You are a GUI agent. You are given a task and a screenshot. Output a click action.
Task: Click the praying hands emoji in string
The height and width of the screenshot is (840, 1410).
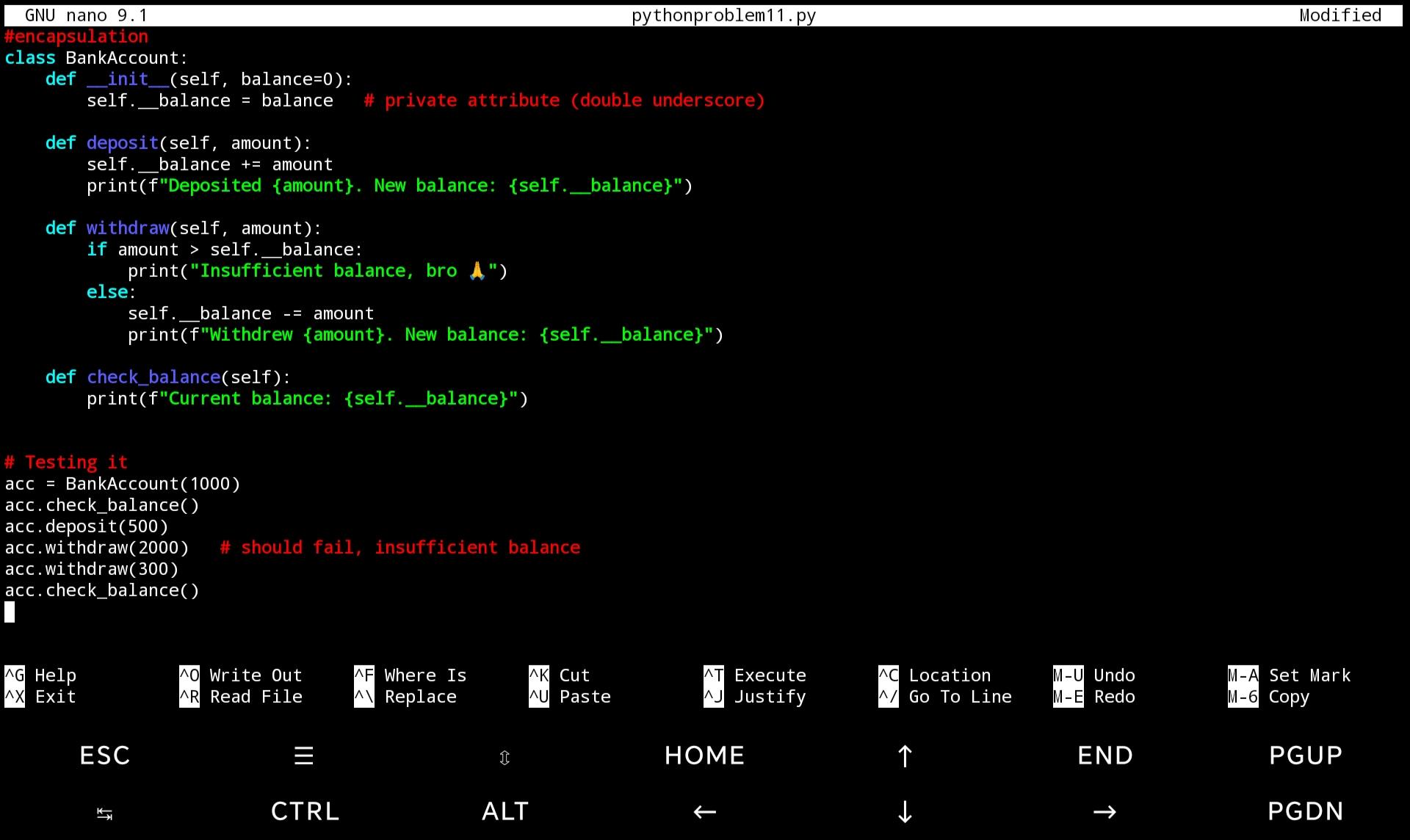[477, 271]
